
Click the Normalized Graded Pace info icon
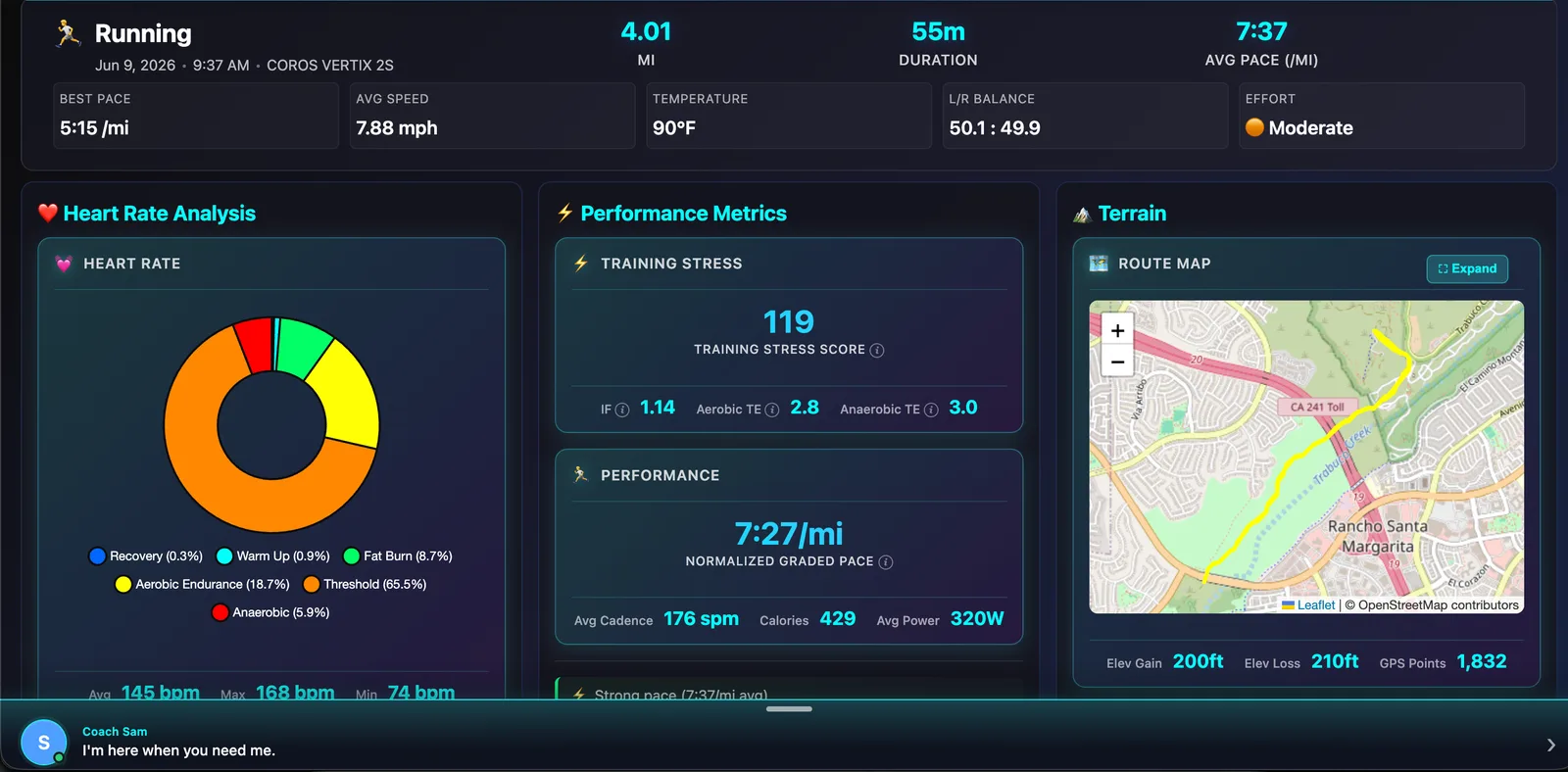[886, 562]
